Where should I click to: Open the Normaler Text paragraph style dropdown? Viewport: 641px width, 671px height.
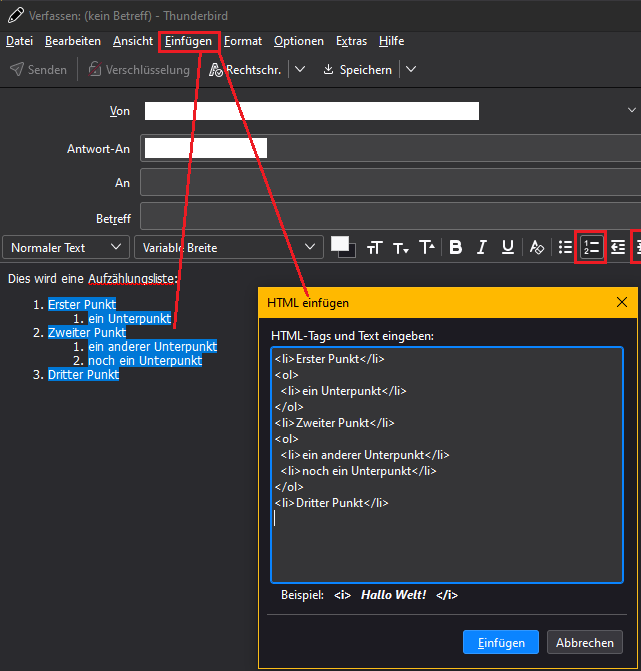coord(66,247)
